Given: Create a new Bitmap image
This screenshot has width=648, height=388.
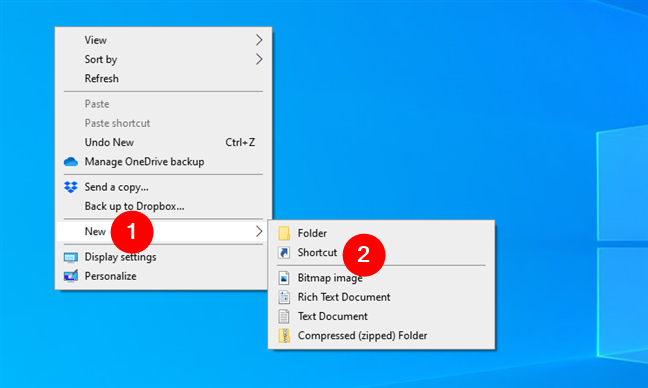Looking at the screenshot, I should (381, 278).
